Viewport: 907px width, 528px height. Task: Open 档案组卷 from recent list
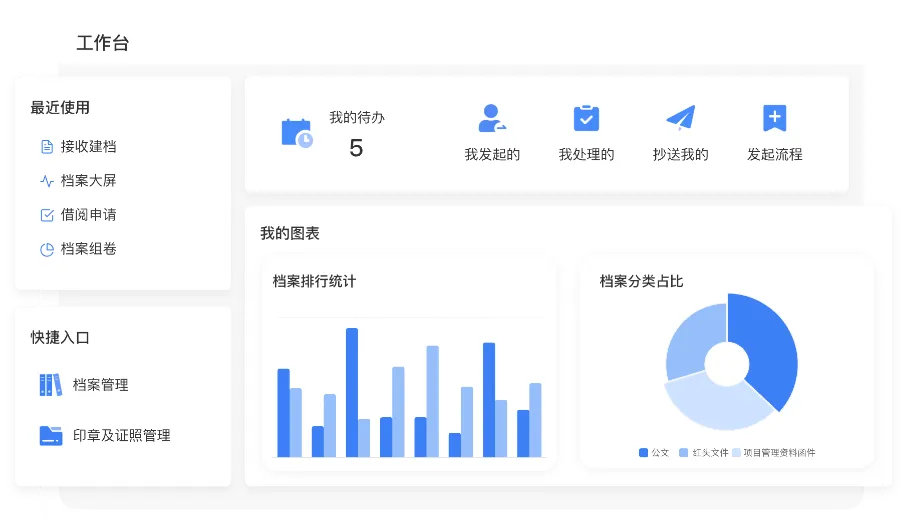point(89,249)
